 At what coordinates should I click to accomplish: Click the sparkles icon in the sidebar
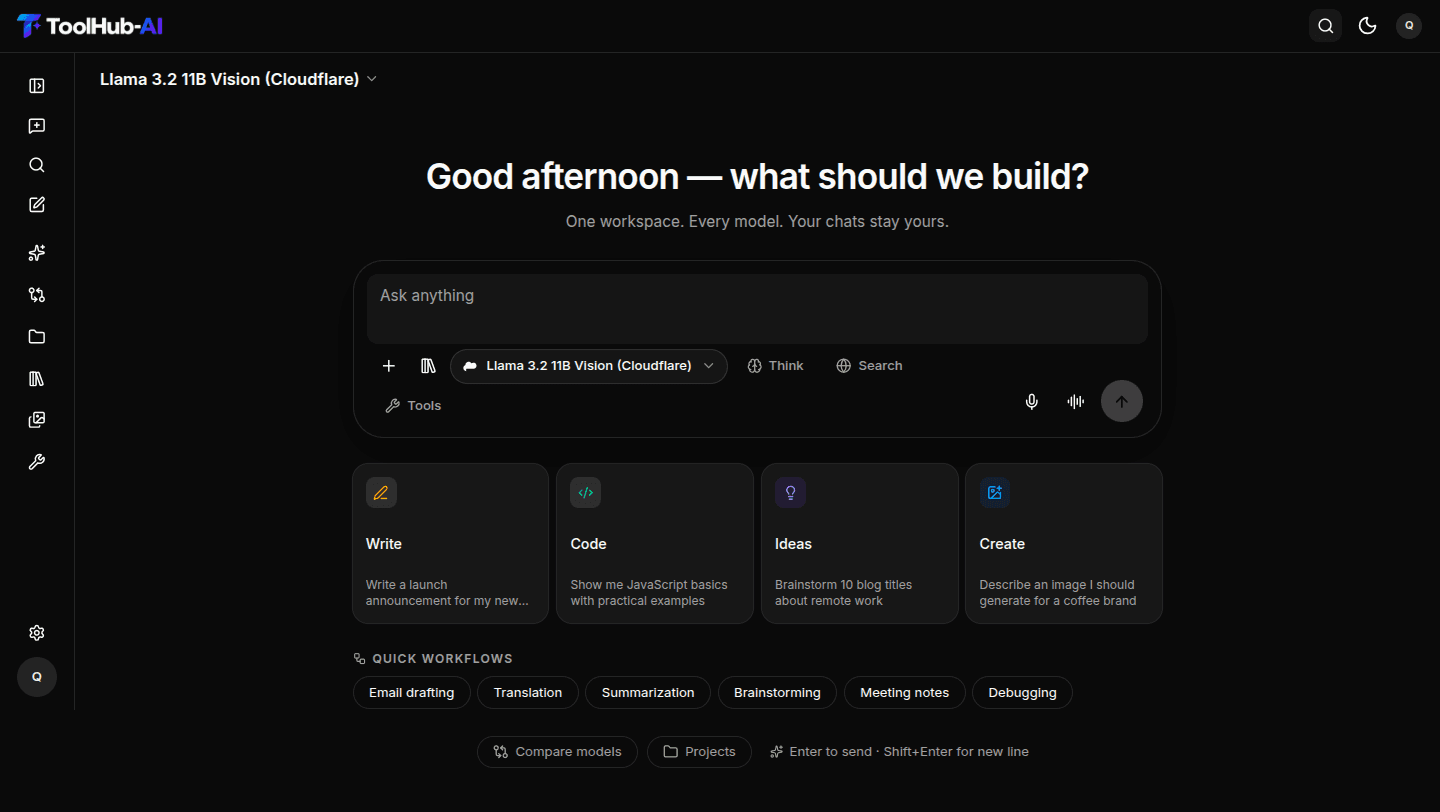click(x=37, y=253)
